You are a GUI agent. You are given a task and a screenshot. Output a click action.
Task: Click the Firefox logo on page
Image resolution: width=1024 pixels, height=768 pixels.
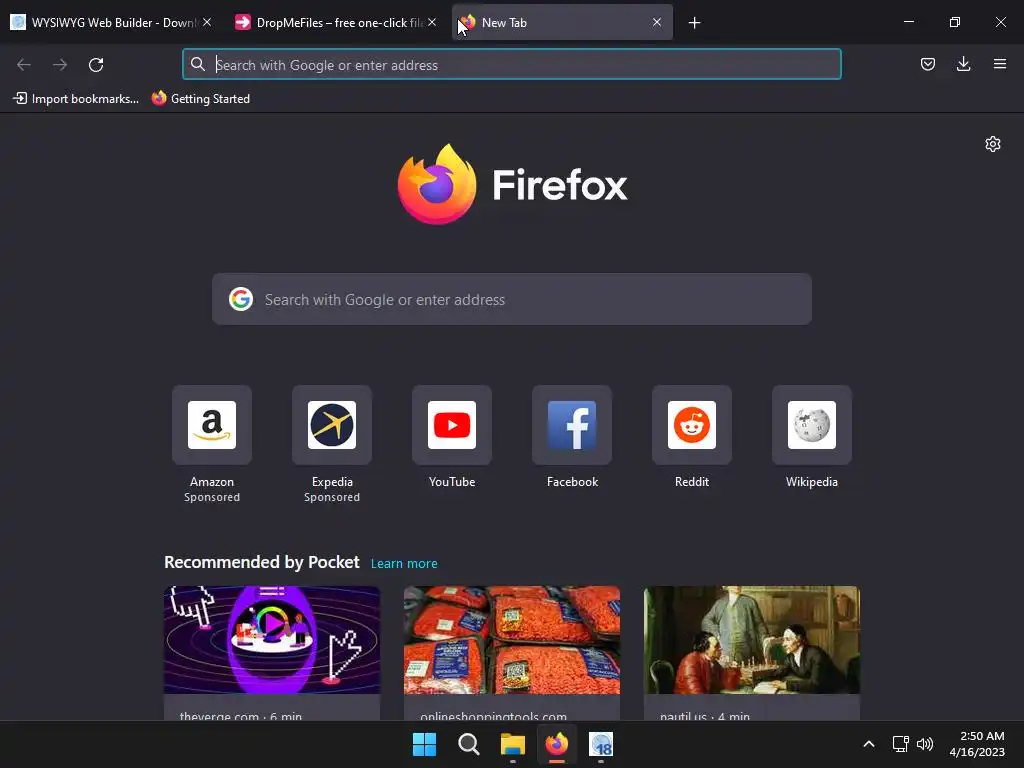[436, 184]
